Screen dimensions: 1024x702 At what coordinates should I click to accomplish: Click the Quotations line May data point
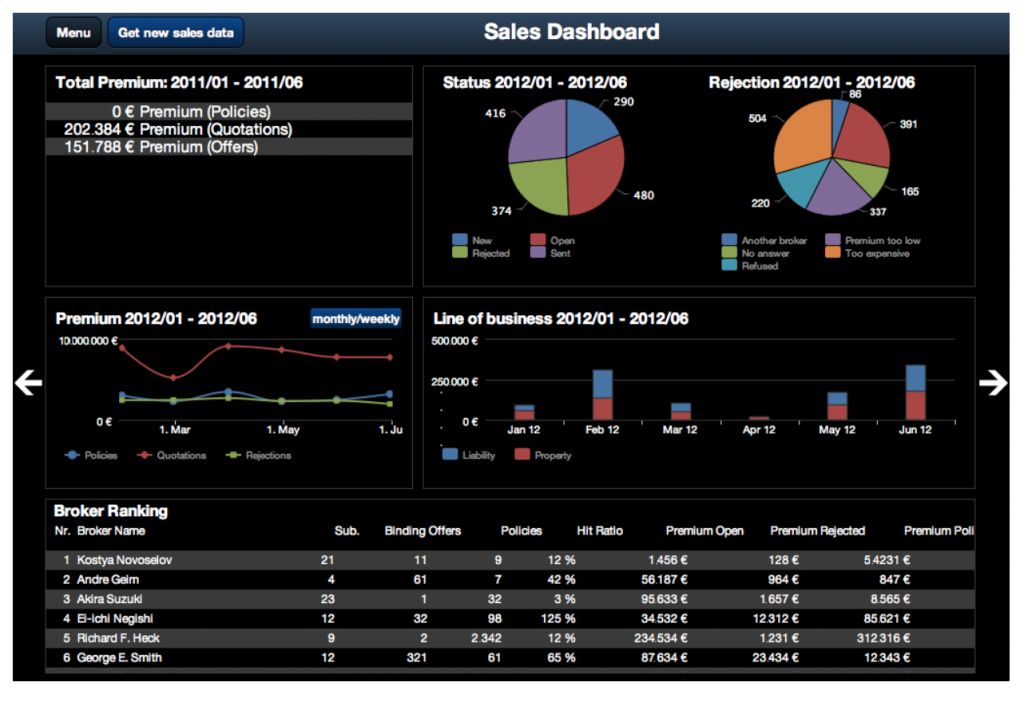pos(282,350)
